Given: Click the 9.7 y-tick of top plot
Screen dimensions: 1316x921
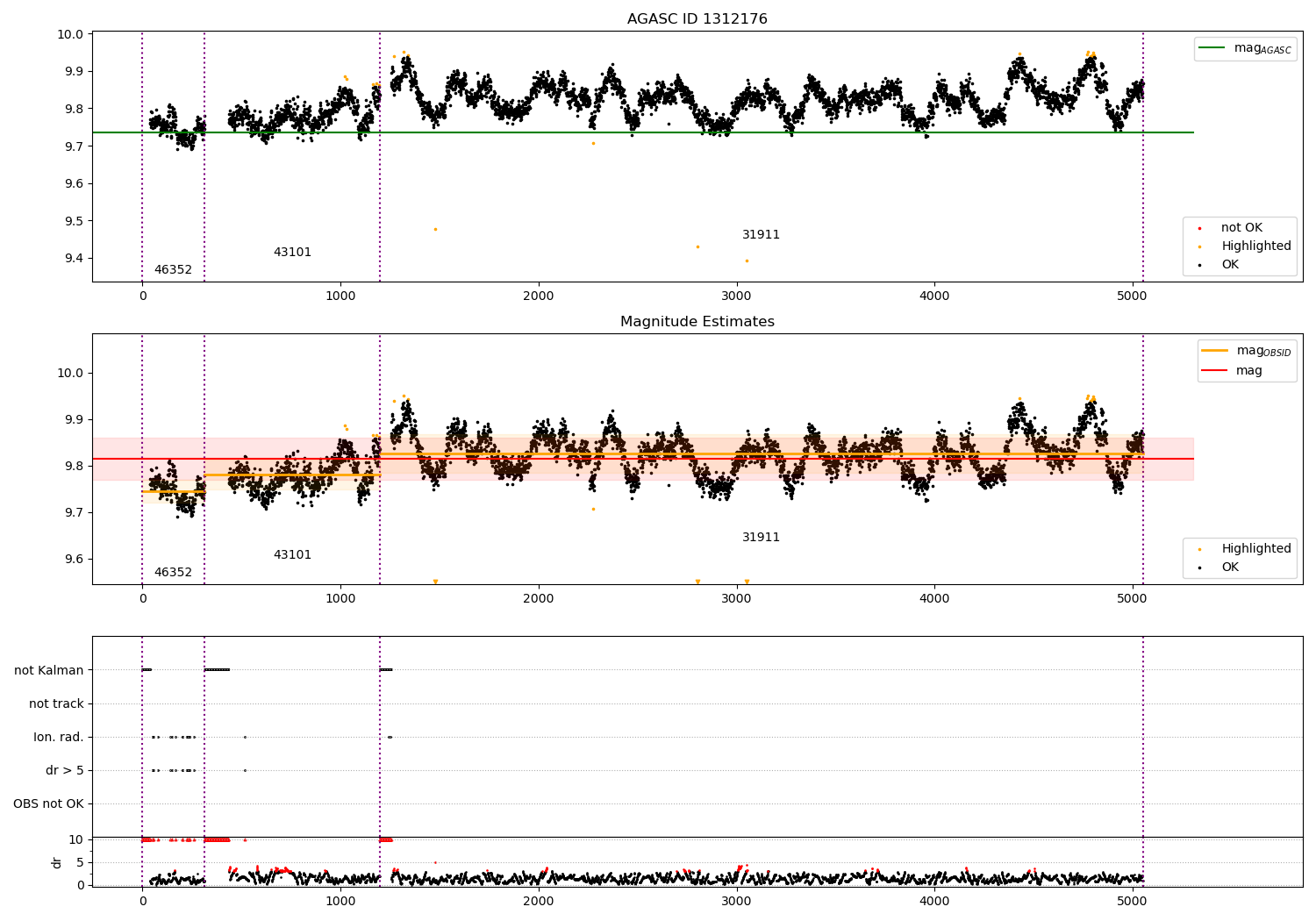Looking at the screenshot, I should (x=74, y=146).
